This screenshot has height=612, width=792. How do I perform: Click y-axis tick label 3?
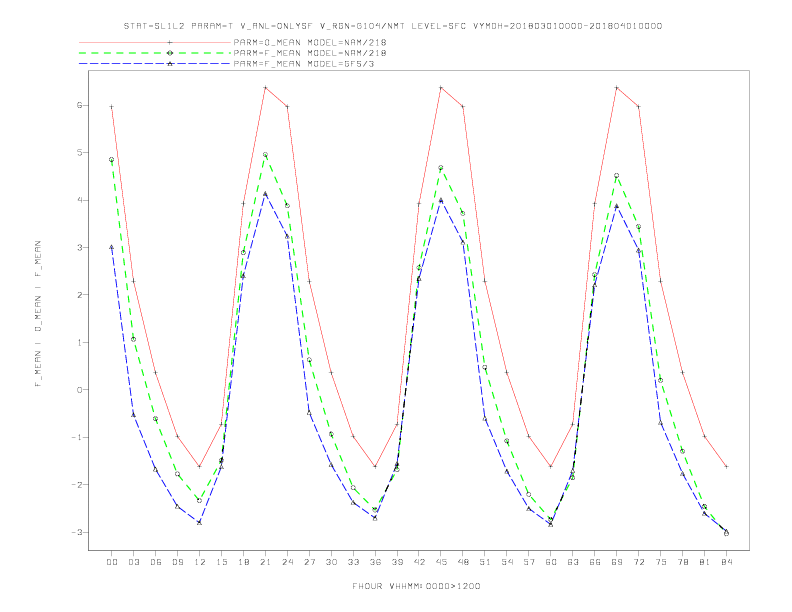click(79, 247)
